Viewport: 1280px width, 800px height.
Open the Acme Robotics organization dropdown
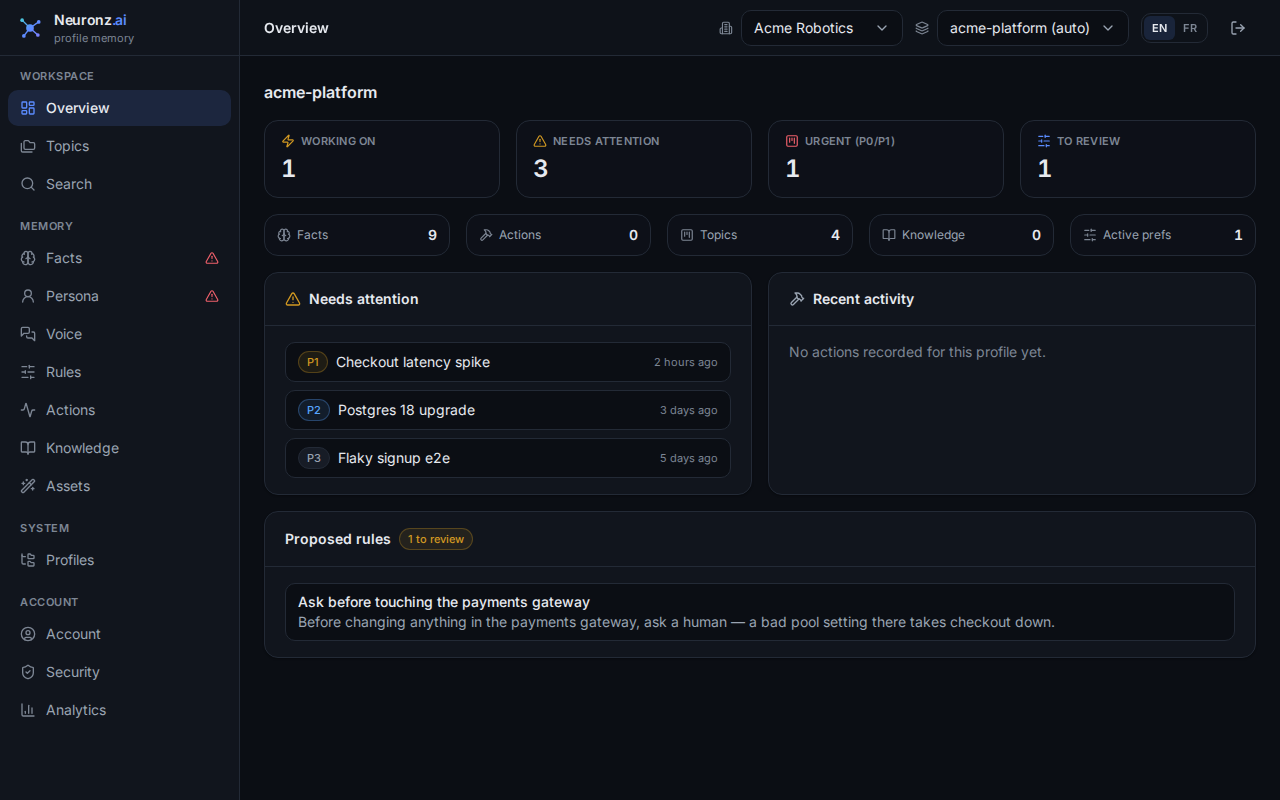[x=821, y=28]
